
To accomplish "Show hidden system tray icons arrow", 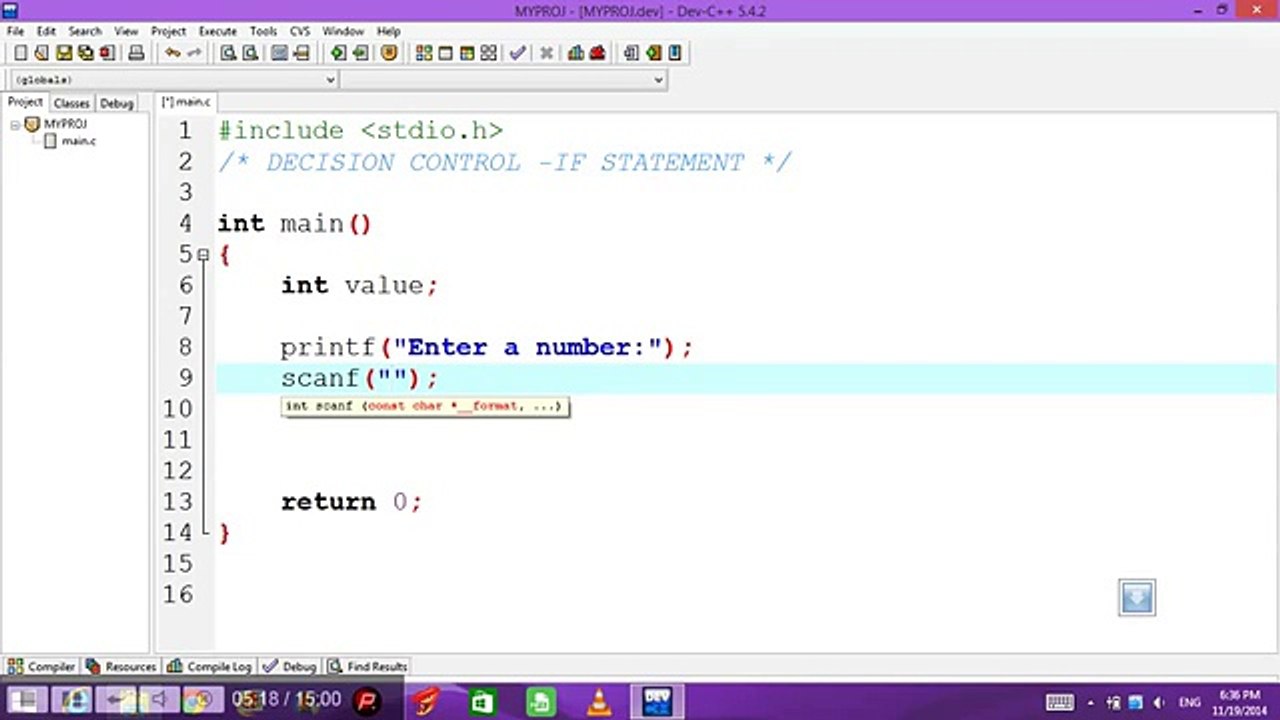I will click(x=1090, y=703).
